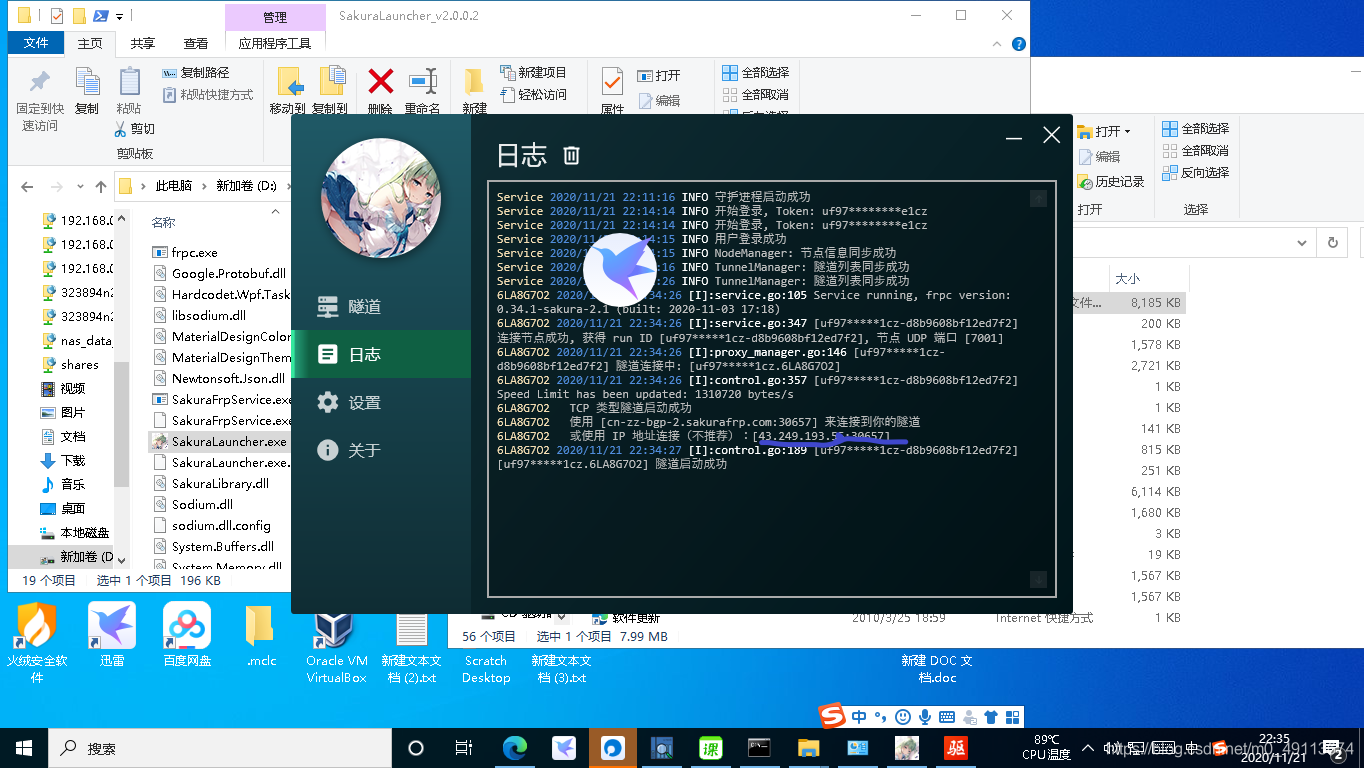Select Google.Protobuf.dll in the file list
Image resolution: width=1364 pixels, height=768 pixels.
point(229,273)
